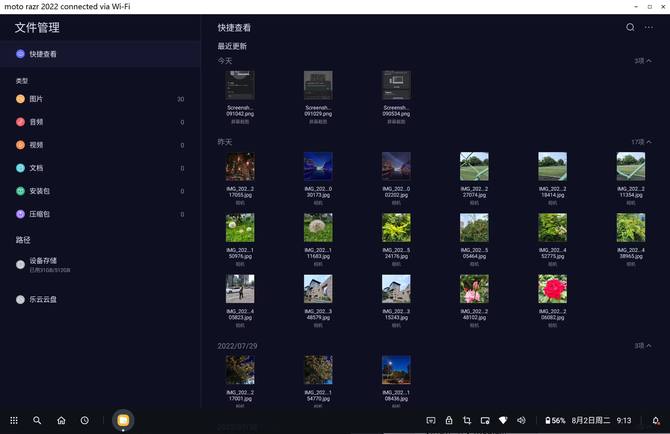
Task: Collapse the 今天 section with 3项 arrow
Action: coord(642,61)
